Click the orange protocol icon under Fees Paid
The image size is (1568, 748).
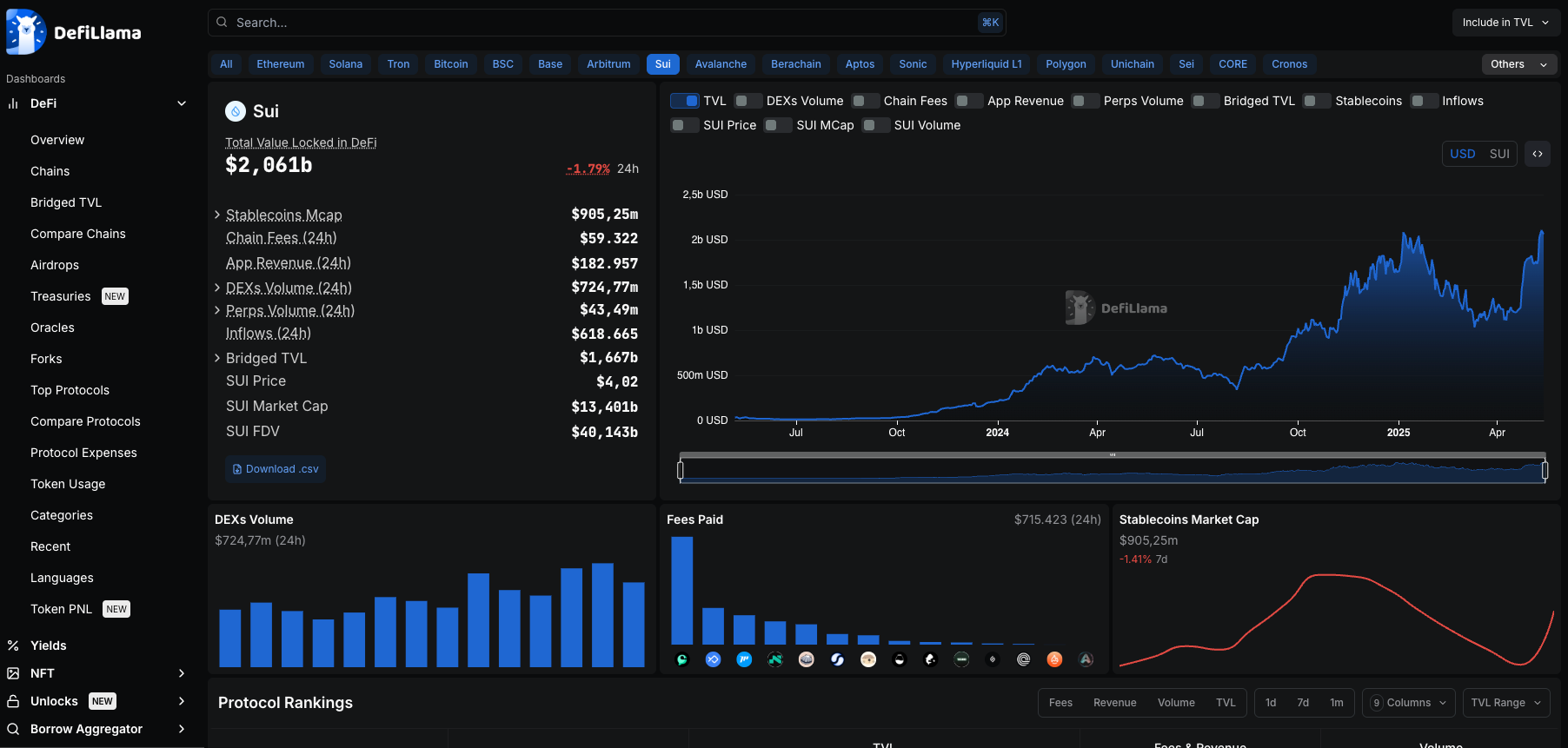click(1054, 659)
